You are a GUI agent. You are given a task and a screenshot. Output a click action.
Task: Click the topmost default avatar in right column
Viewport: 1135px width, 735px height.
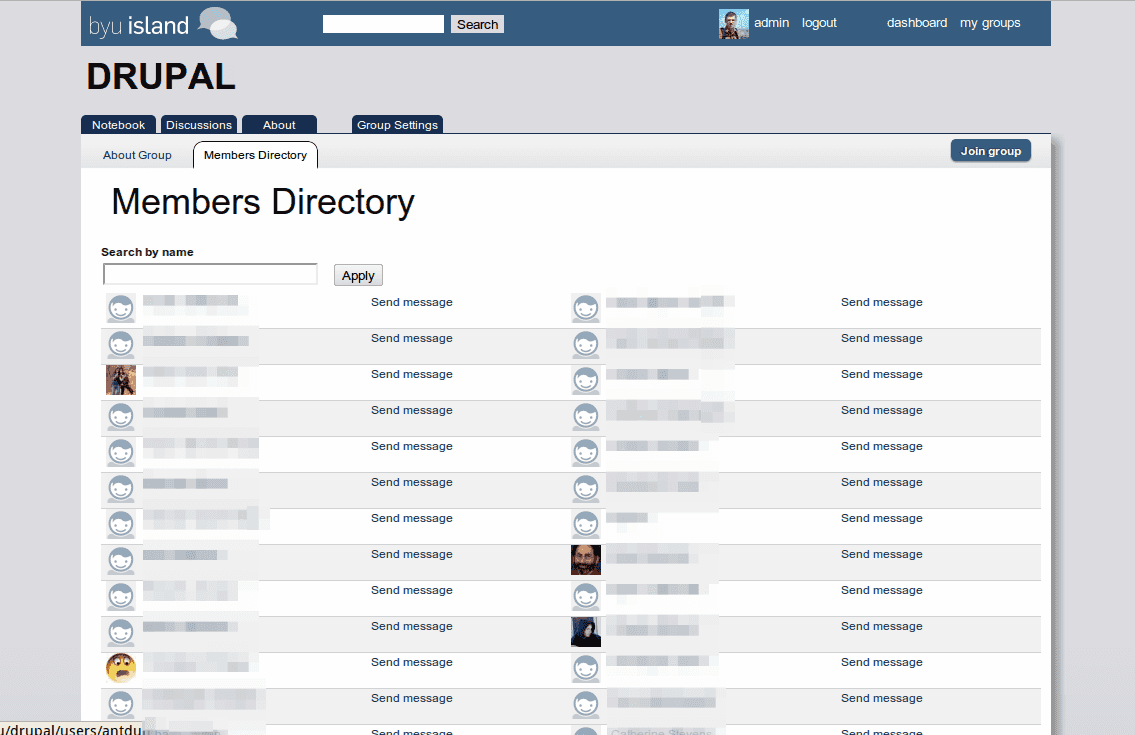click(586, 308)
